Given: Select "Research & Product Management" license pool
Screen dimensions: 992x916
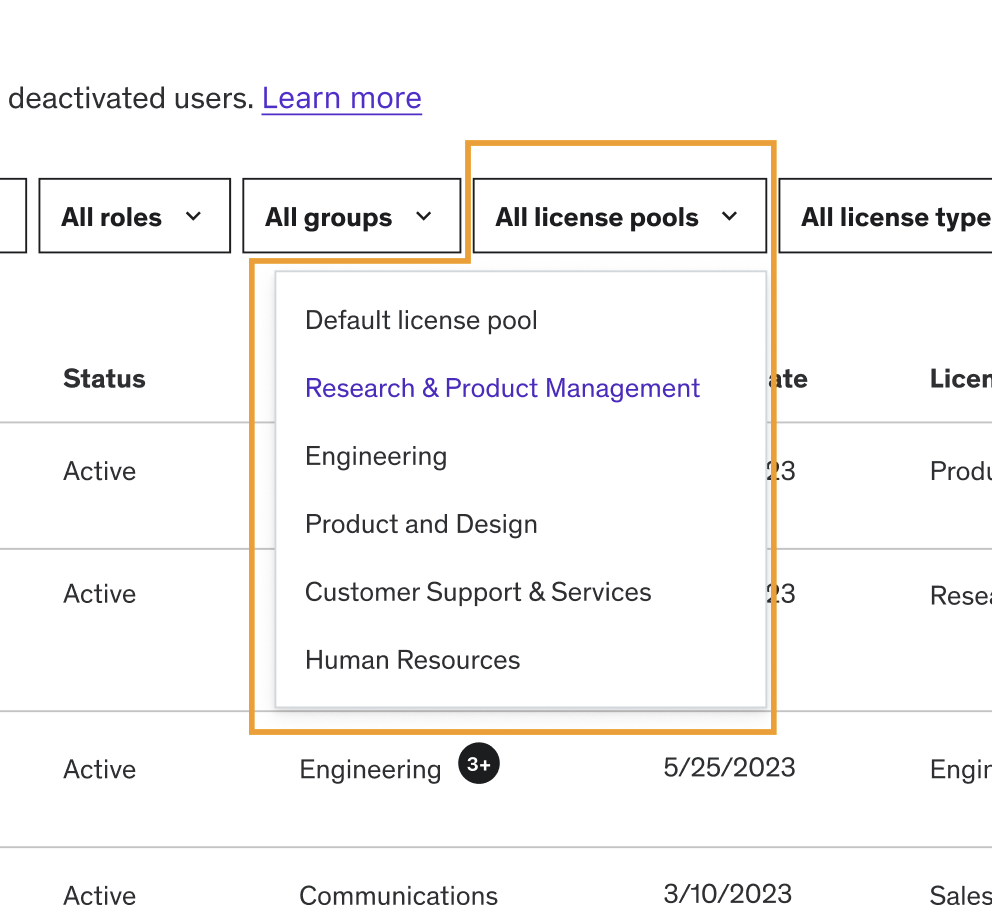Looking at the screenshot, I should pyautogui.click(x=502, y=388).
